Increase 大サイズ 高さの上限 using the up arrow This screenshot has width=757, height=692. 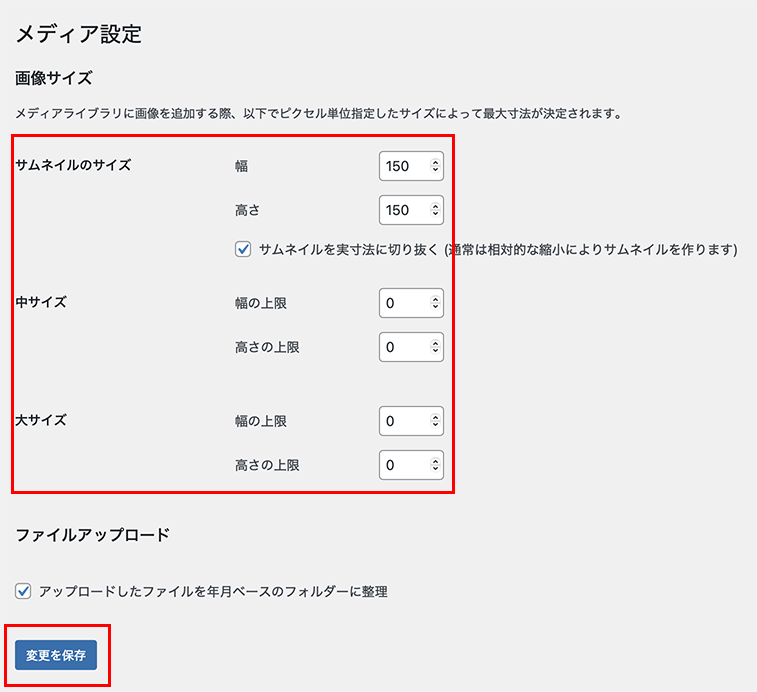pyautogui.click(x=435, y=461)
